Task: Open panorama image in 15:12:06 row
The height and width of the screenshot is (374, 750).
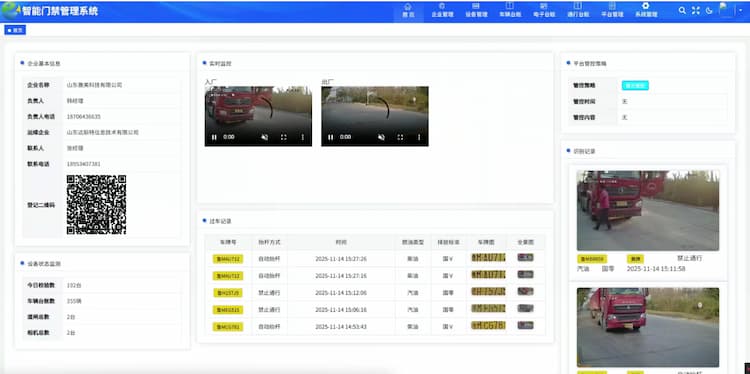Action: (526, 291)
